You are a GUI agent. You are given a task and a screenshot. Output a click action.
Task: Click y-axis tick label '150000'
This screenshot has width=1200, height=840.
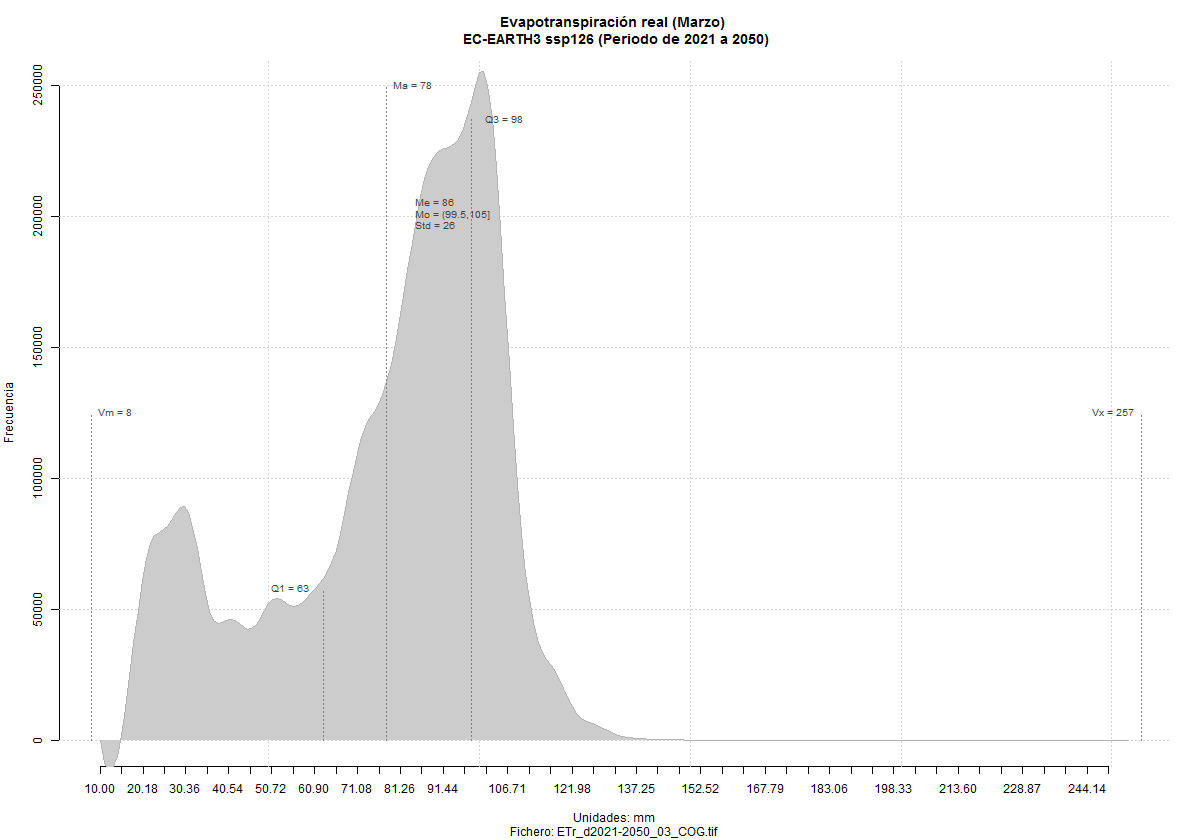click(38, 347)
